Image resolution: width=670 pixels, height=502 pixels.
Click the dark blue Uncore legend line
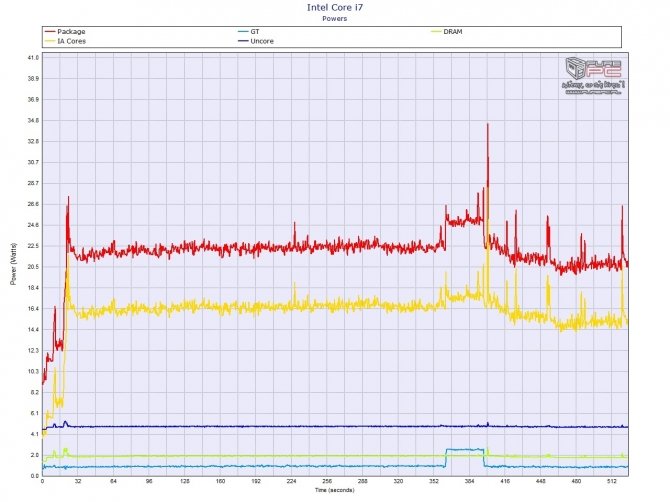tap(243, 41)
